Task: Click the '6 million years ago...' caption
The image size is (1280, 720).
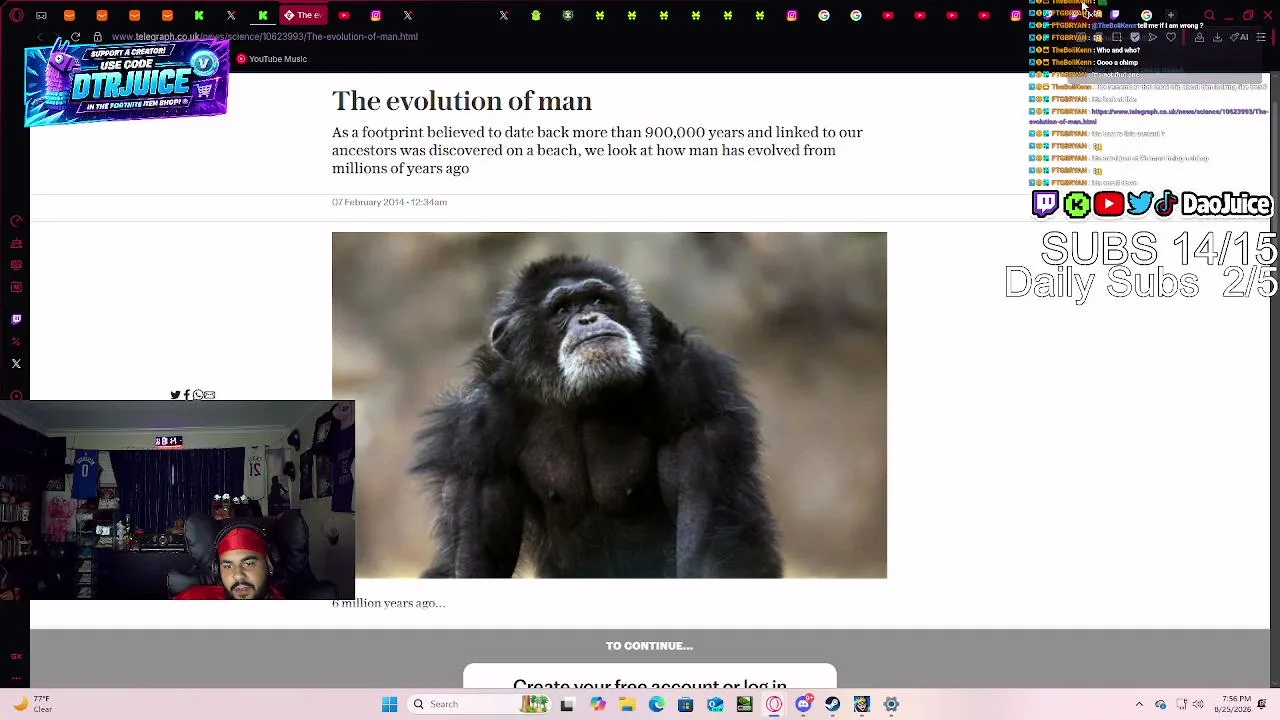Action: click(x=388, y=603)
